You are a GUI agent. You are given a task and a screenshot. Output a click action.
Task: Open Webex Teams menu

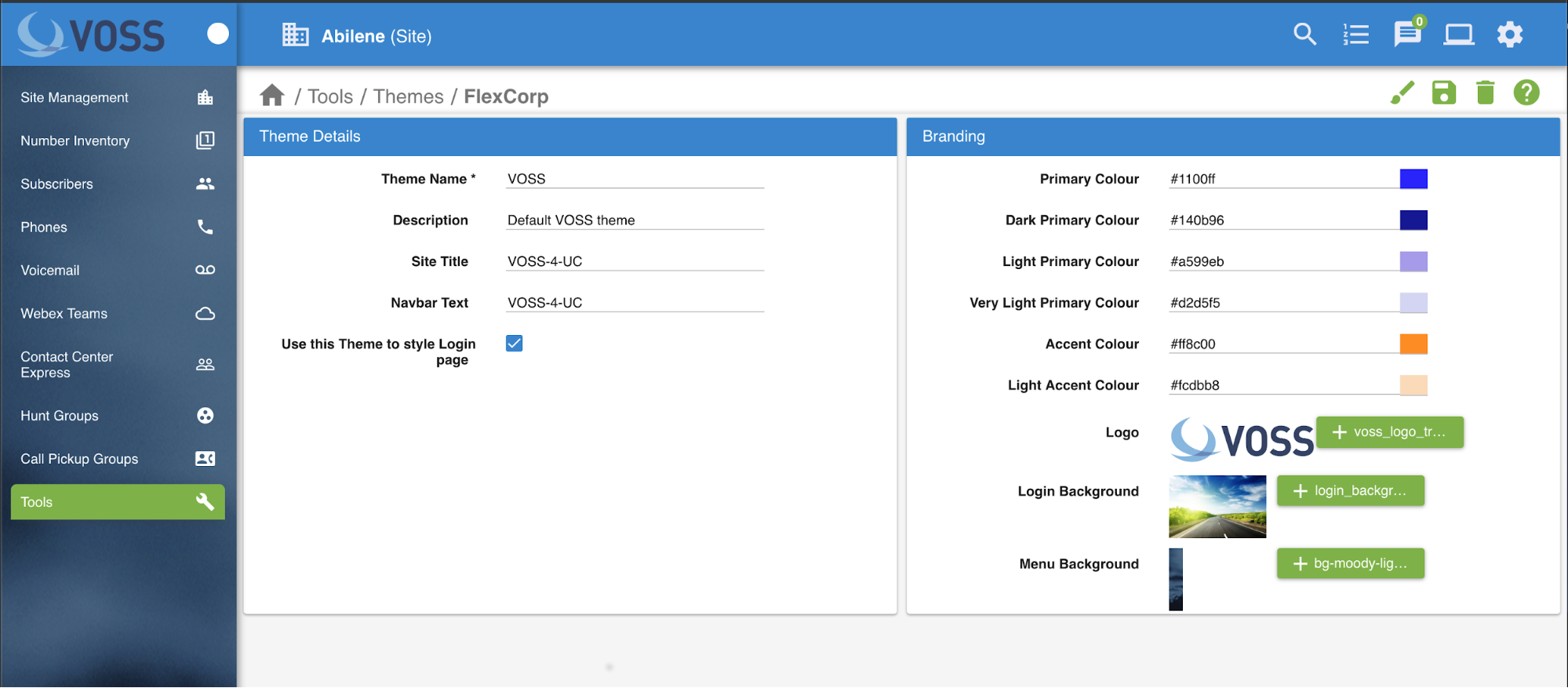point(118,313)
